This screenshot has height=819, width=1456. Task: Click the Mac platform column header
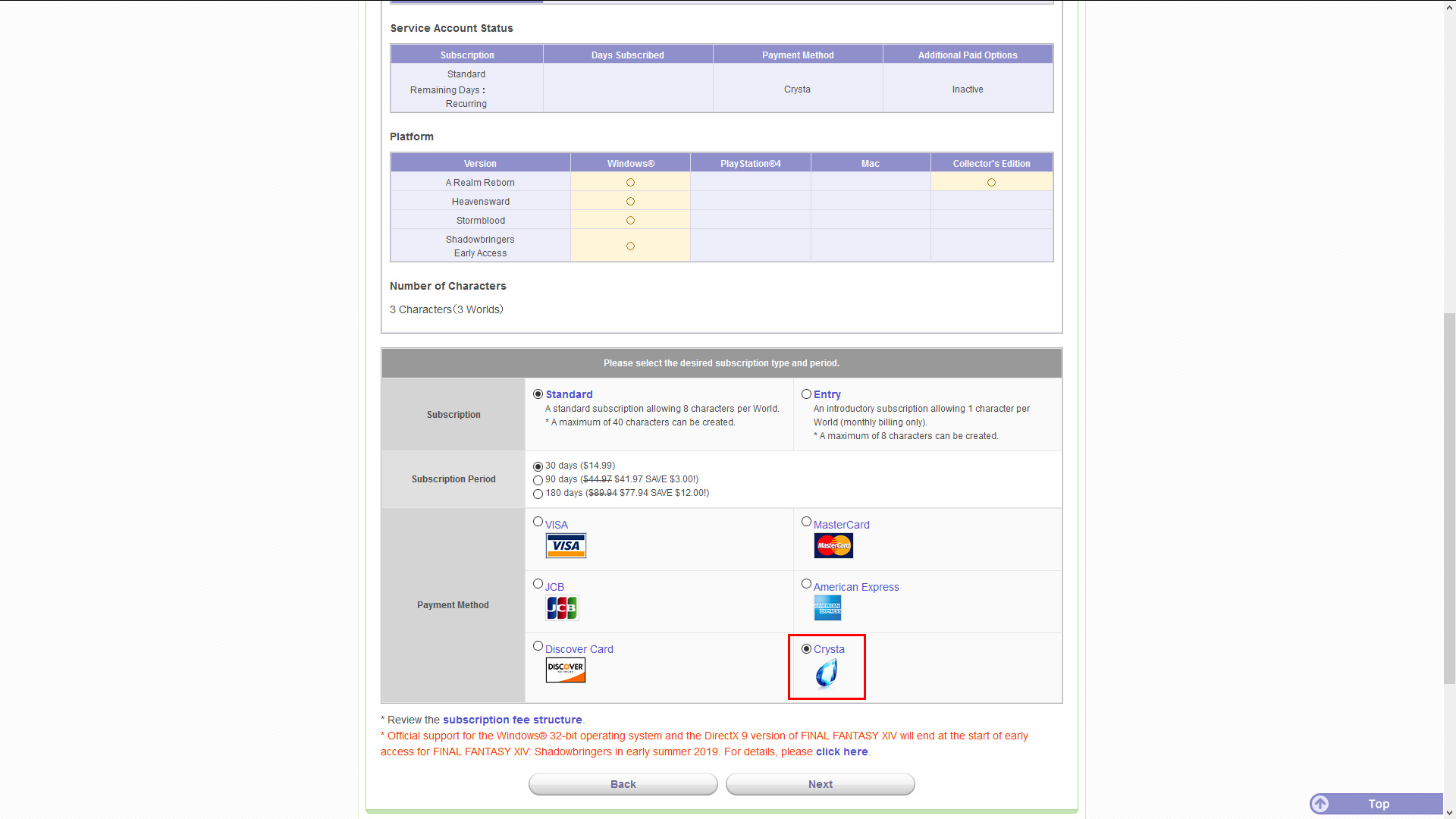tap(871, 164)
